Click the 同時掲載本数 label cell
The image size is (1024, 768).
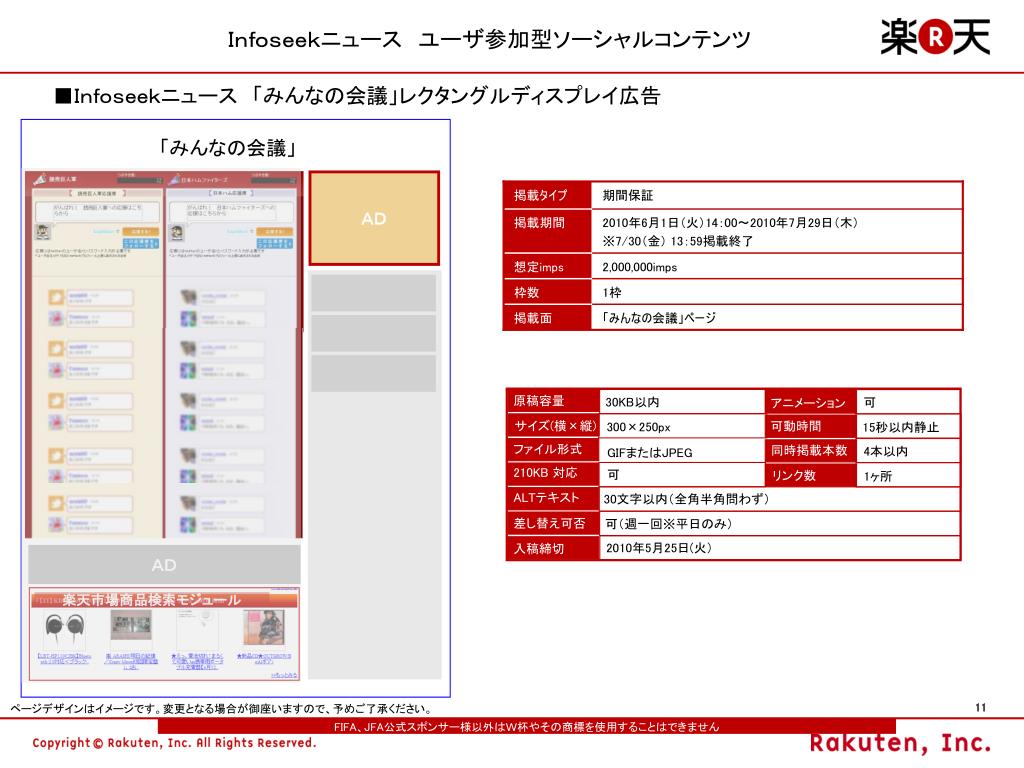point(810,451)
